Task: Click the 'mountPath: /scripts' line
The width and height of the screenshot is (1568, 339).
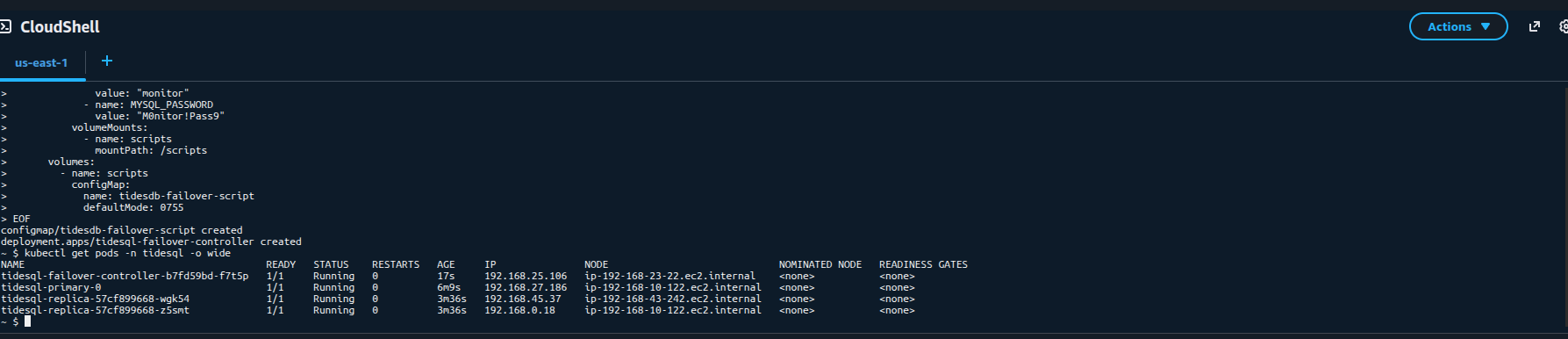Action: coord(151,150)
